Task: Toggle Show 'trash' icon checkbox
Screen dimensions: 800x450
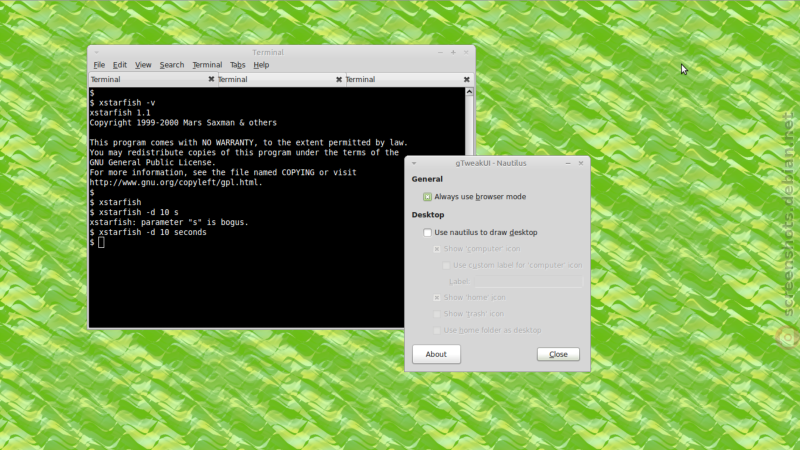Action: point(437,314)
